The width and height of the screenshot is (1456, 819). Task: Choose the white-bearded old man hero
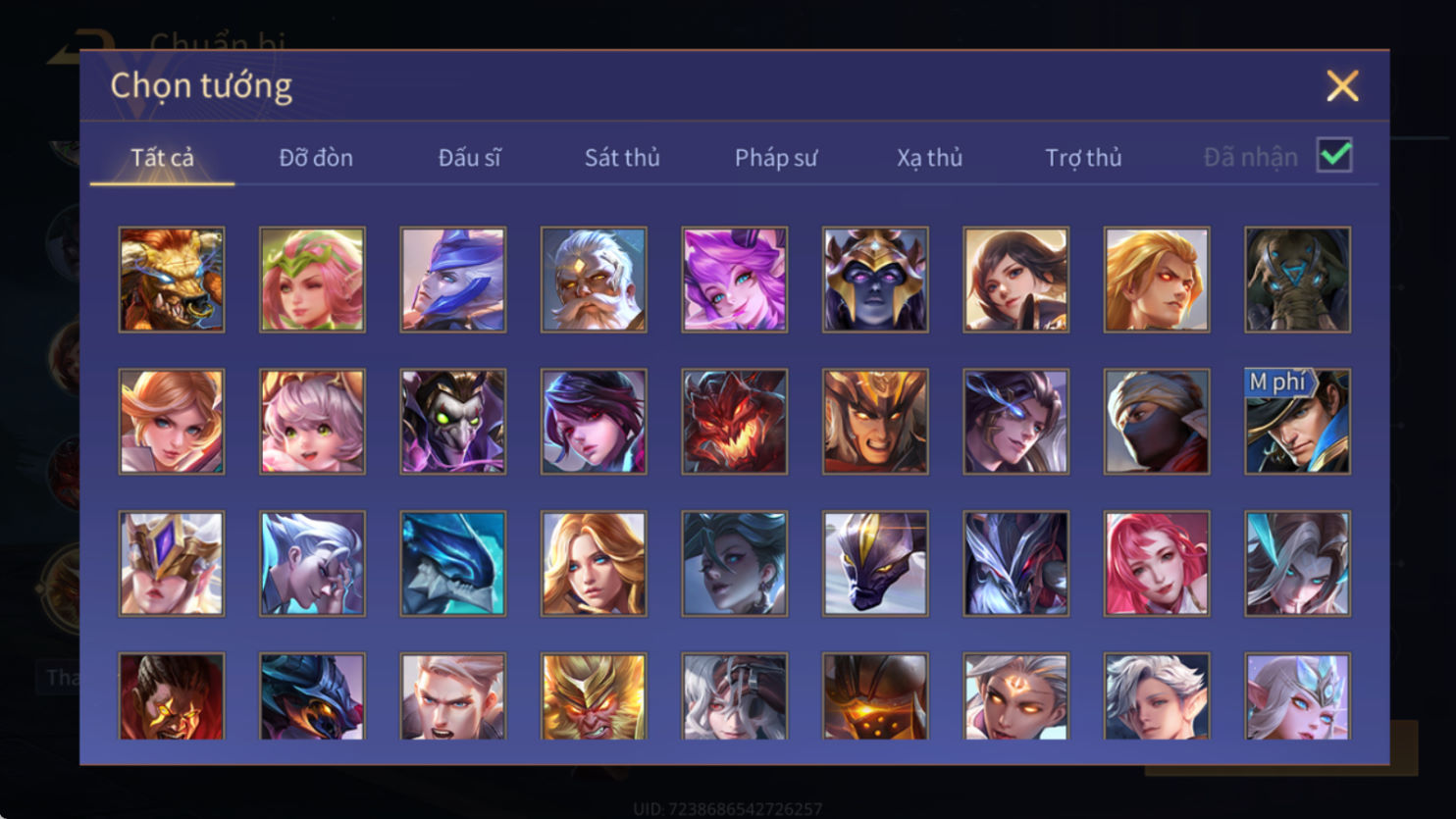(x=594, y=280)
